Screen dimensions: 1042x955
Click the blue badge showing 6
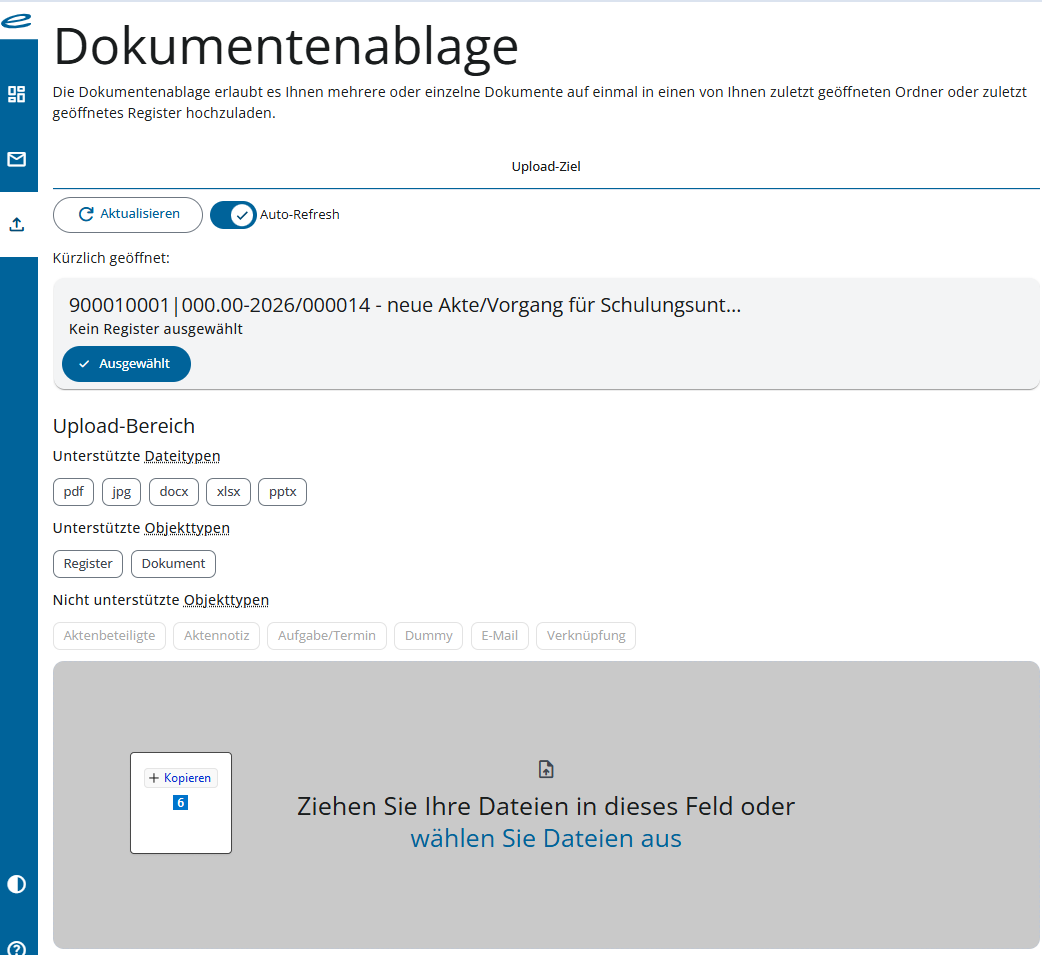coord(180,803)
